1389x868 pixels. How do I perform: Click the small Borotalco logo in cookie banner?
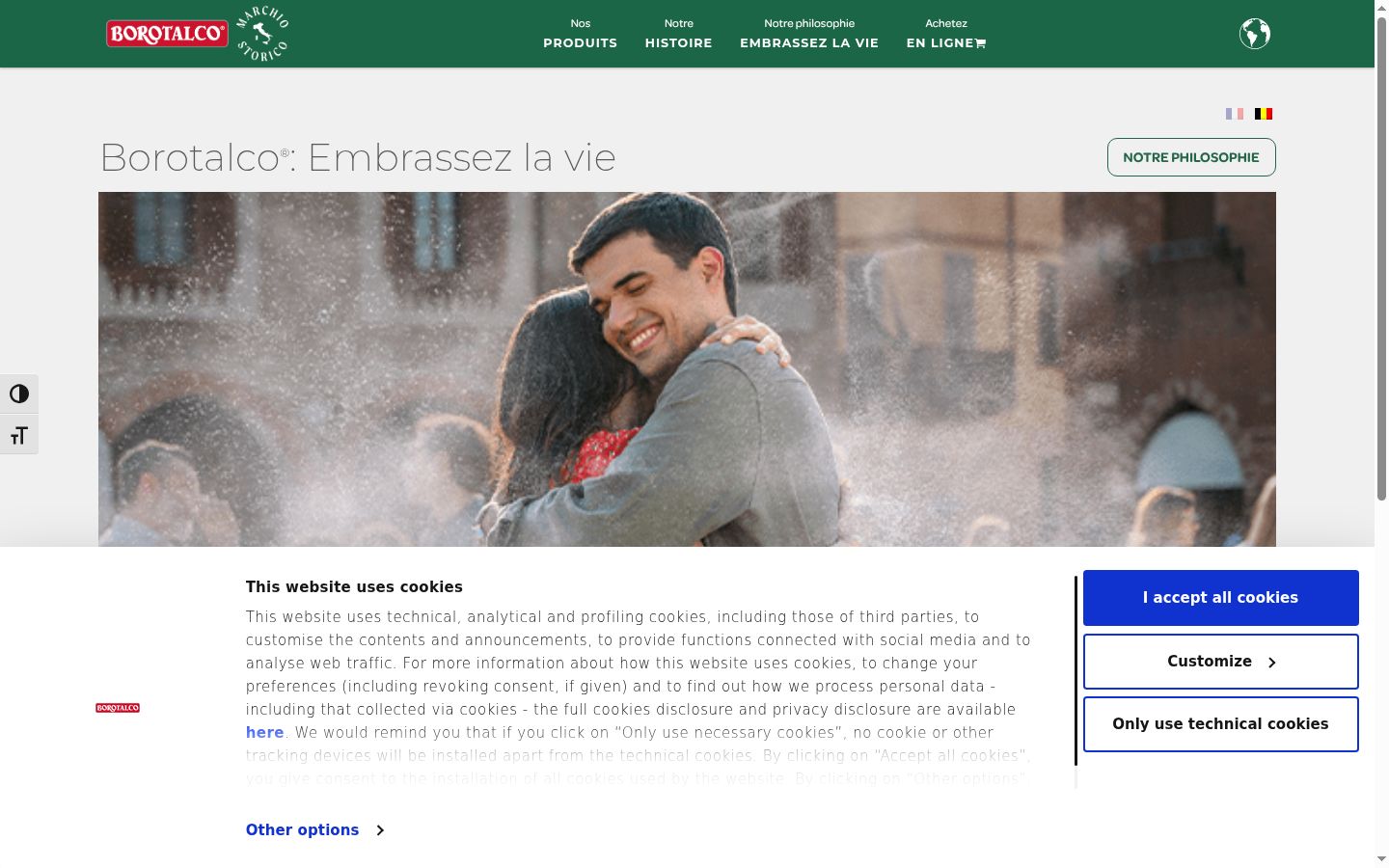click(118, 708)
